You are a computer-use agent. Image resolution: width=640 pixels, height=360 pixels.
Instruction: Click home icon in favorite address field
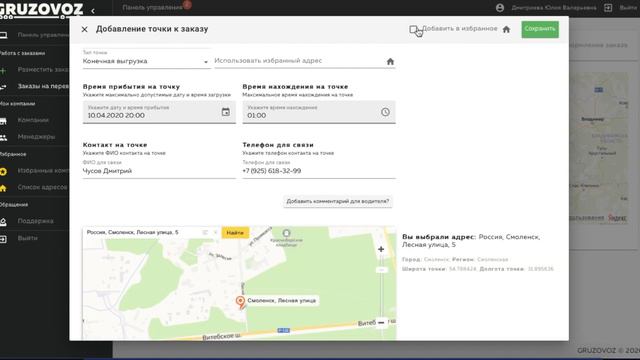(390, 62)
